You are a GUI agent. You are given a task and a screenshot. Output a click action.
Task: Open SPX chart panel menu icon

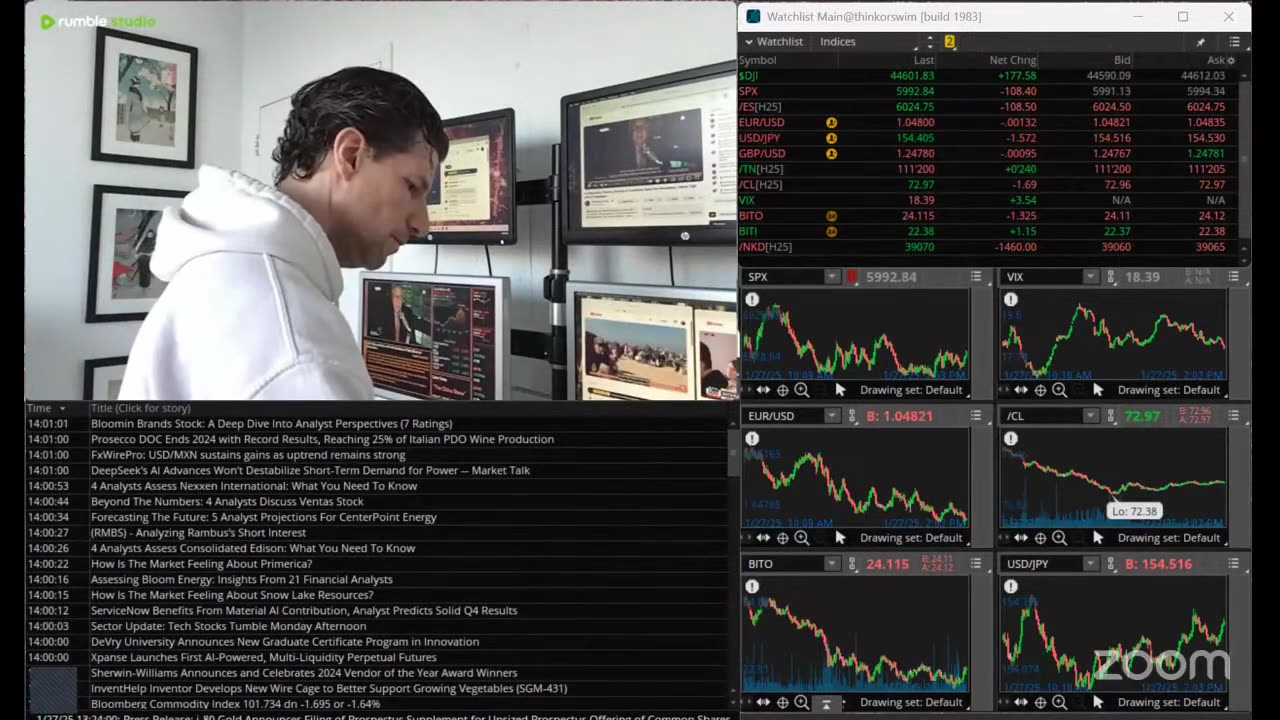pyautogui.click(x=976, y=277)
